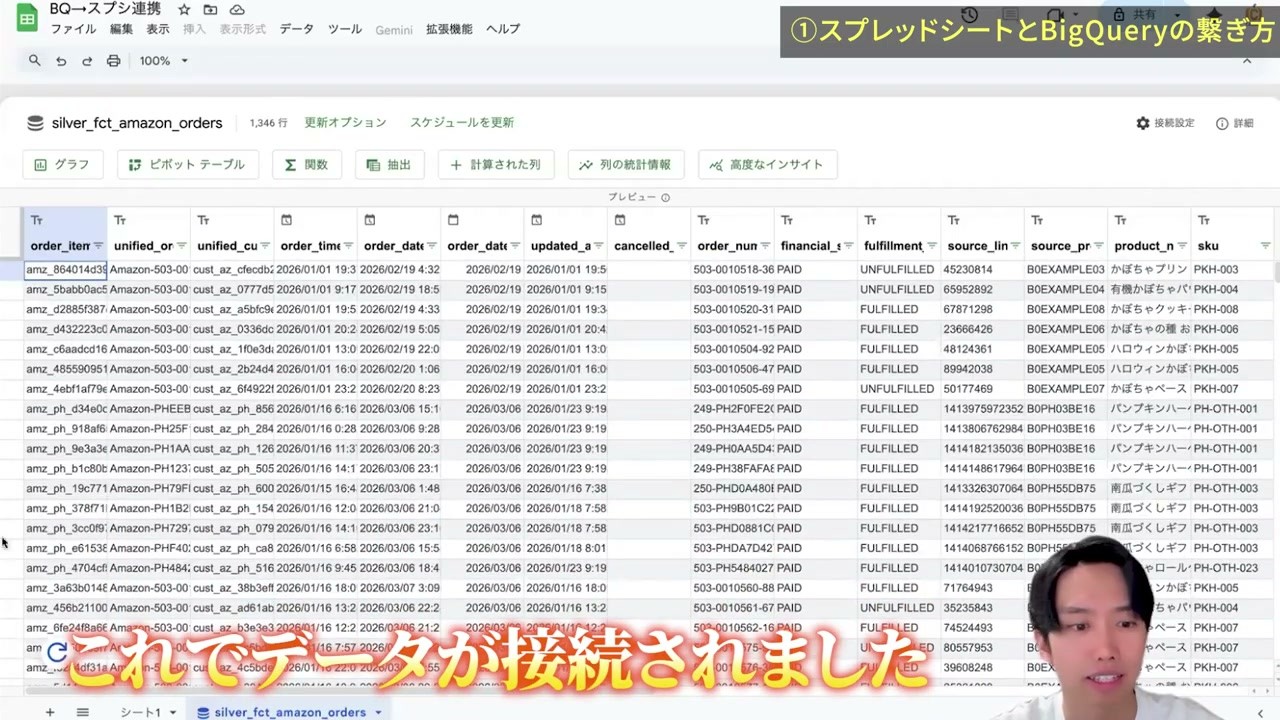Switch to silver_fct_amazon_orders sheet tab

click(290, 712)
